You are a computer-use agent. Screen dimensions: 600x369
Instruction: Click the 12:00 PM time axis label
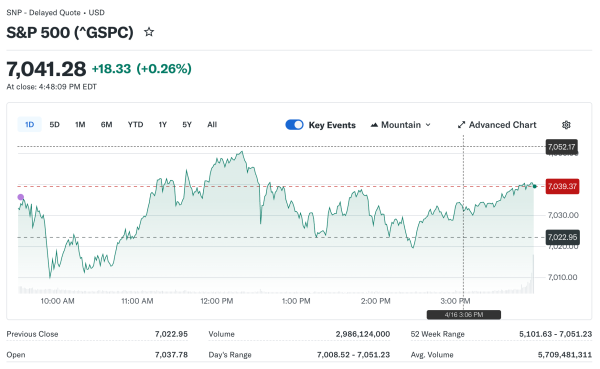click(217, 301)
